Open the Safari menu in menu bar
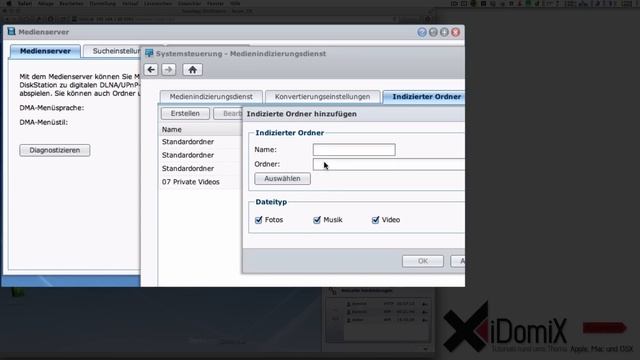This screenshot has width=640, height=360. point(24,3)
